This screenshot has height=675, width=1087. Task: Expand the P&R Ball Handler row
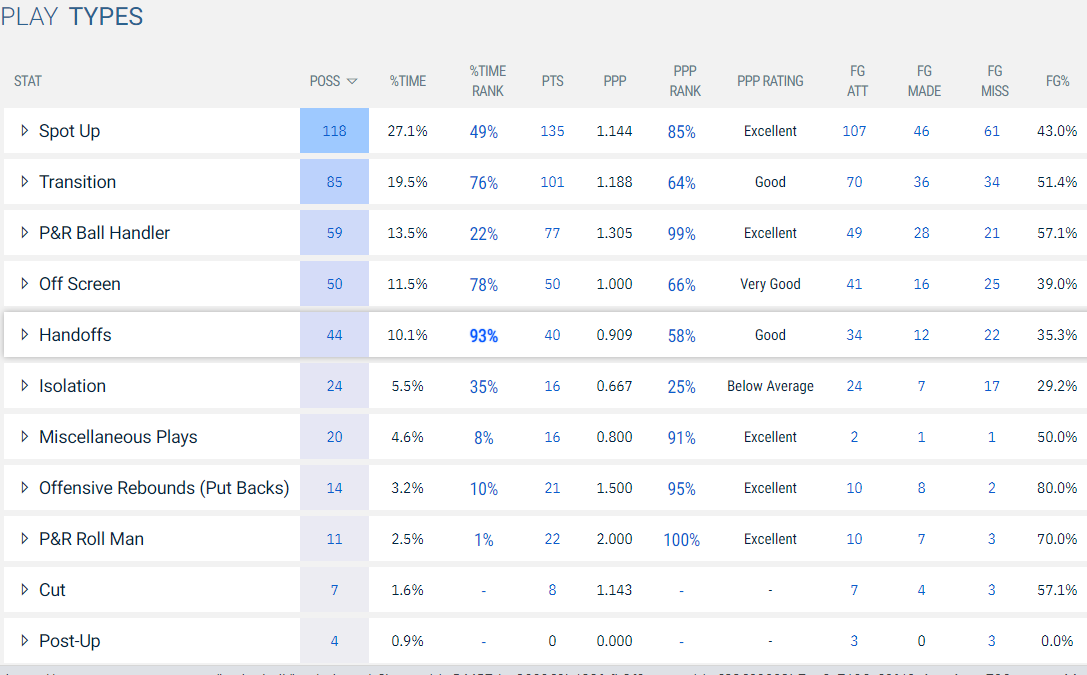pos(24,233)
